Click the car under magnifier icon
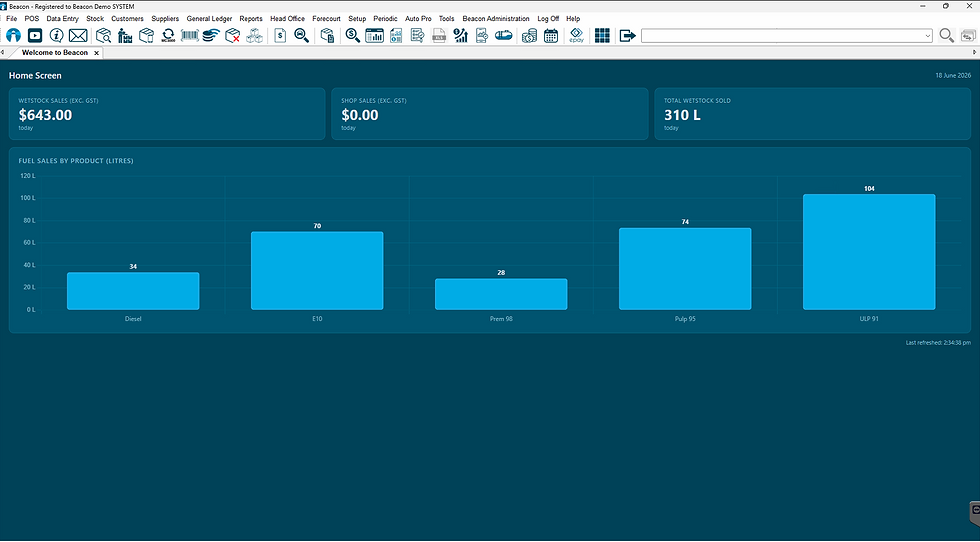 (302, 36)
